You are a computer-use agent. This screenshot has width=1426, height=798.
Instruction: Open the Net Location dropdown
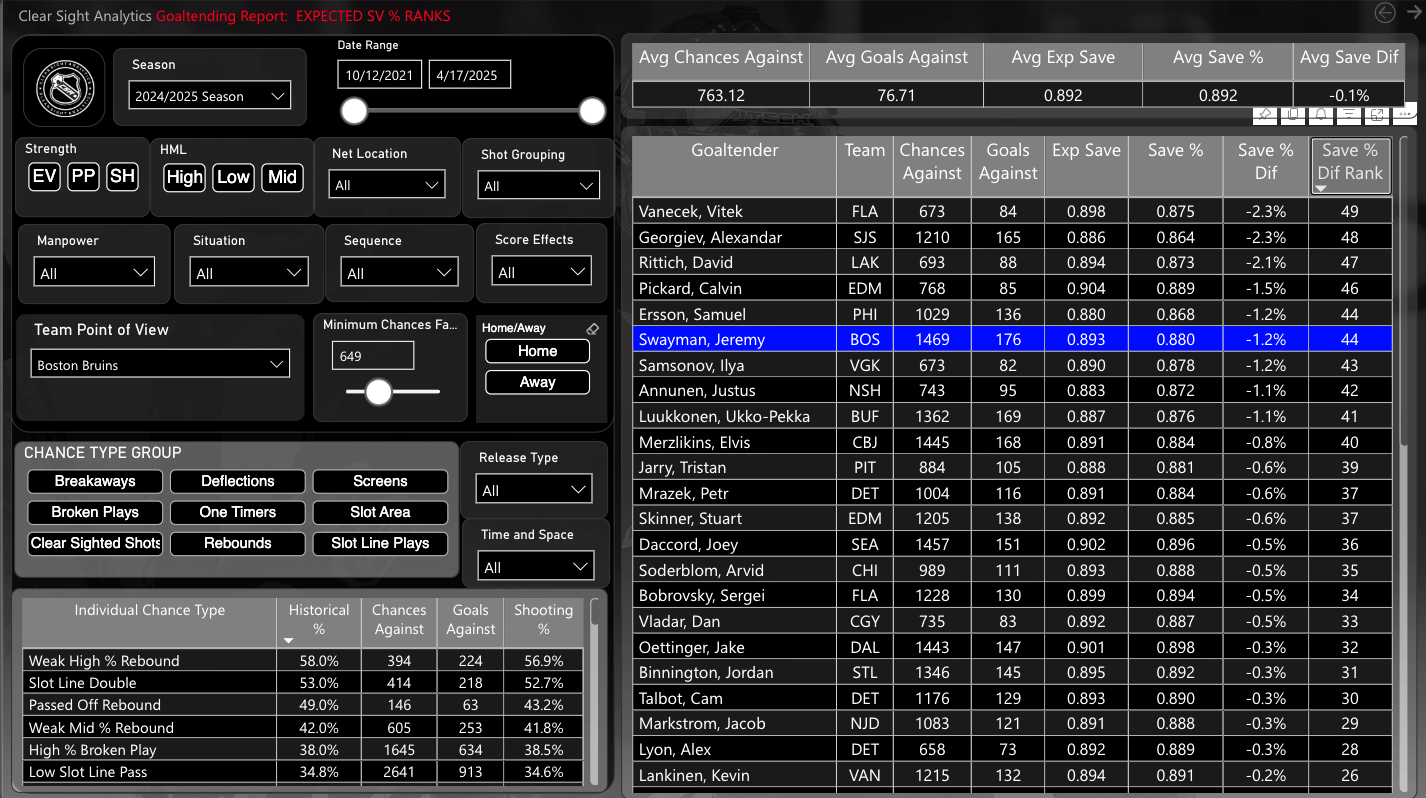point(387,185)
